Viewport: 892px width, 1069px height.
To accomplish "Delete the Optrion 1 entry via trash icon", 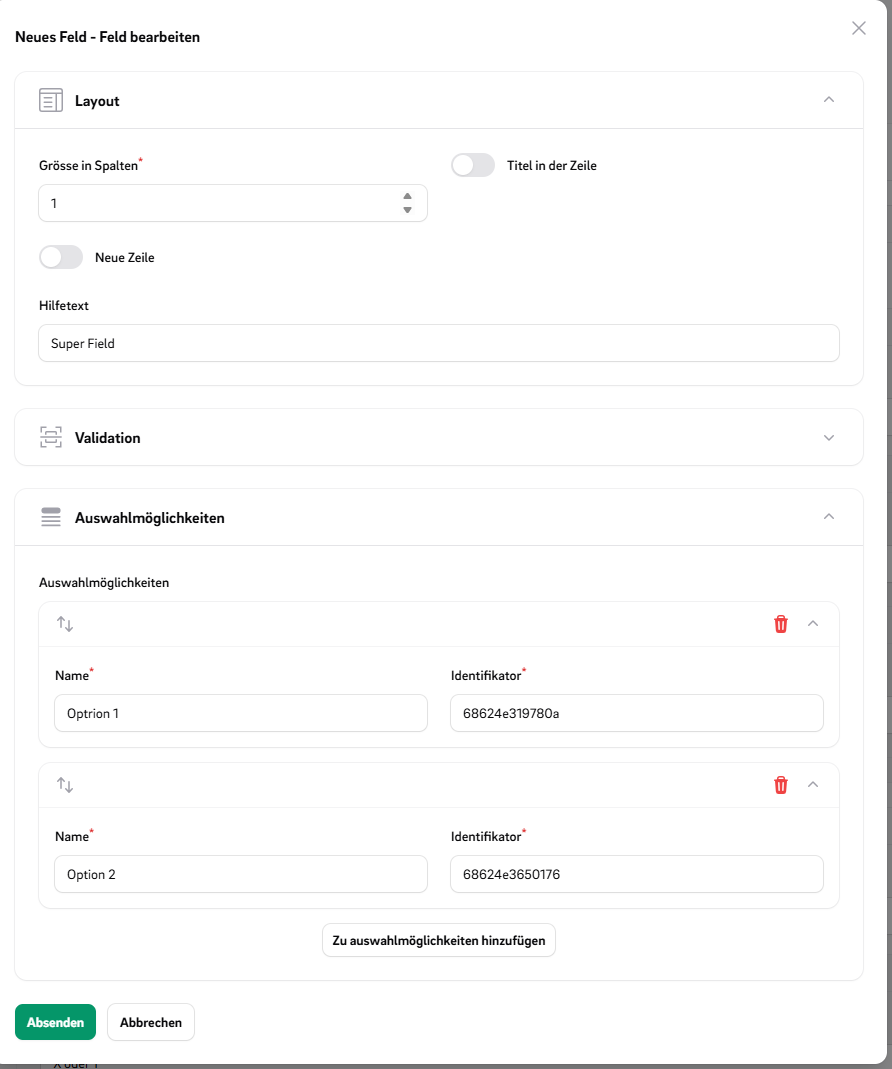I will pyautogui.click(x=781, y=624).
